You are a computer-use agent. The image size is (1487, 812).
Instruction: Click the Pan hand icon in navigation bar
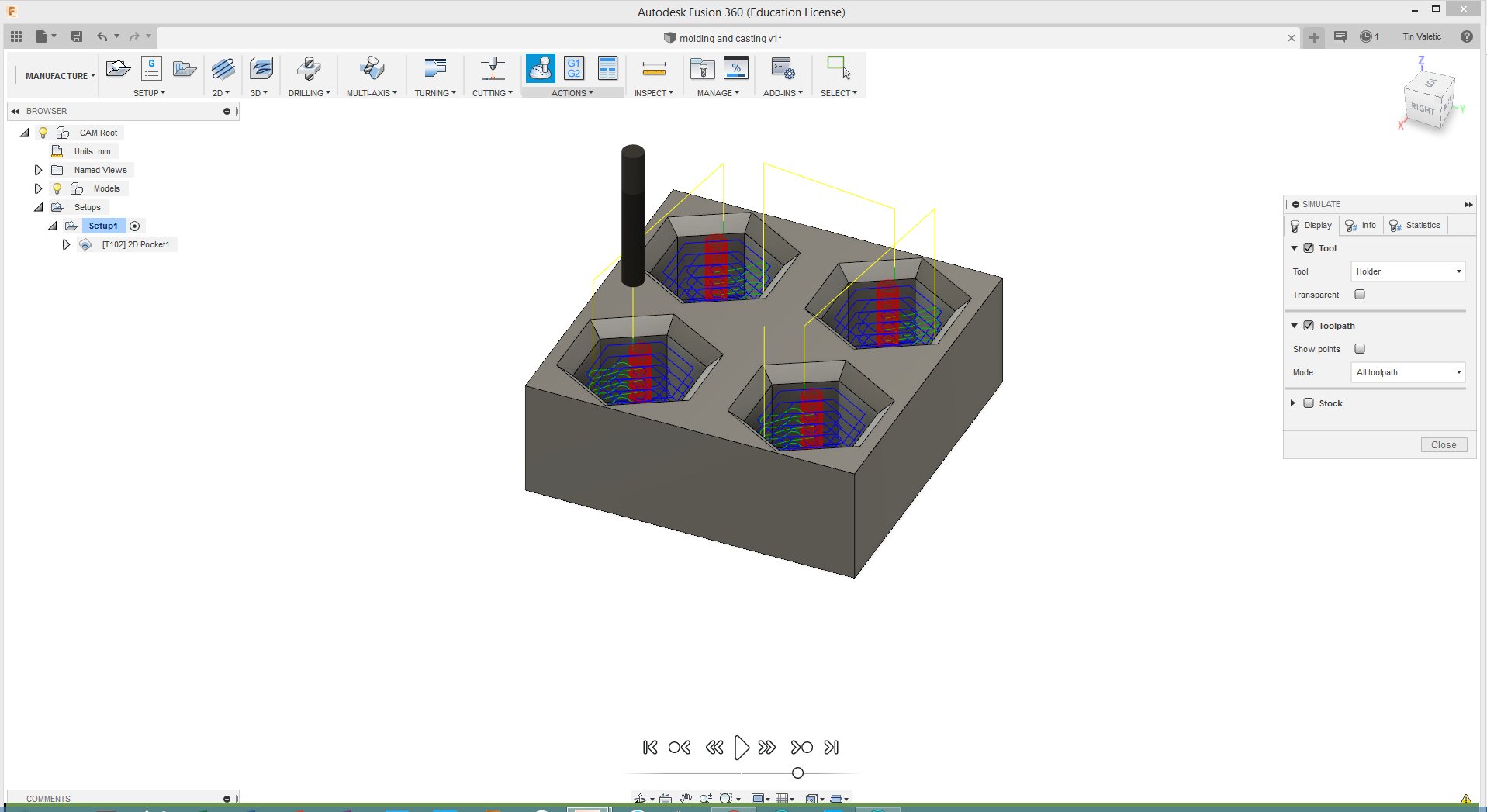686,798
